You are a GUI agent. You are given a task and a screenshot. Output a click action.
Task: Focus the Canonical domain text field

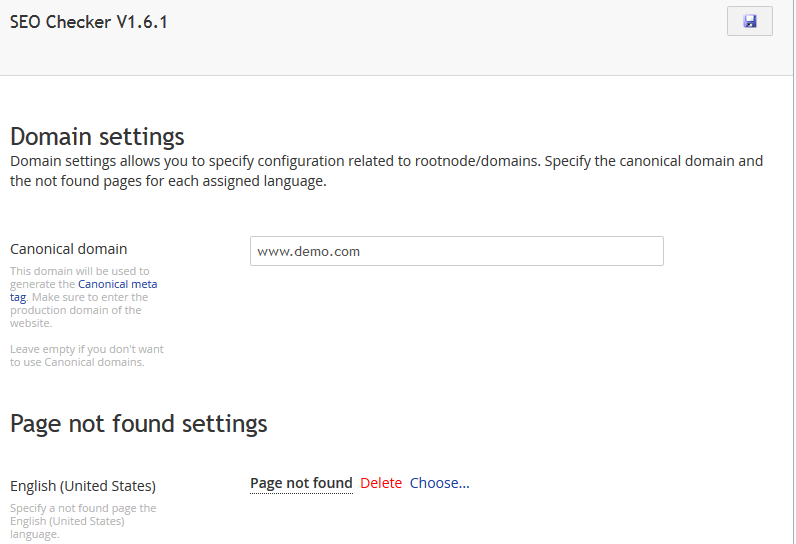(456, 251)
